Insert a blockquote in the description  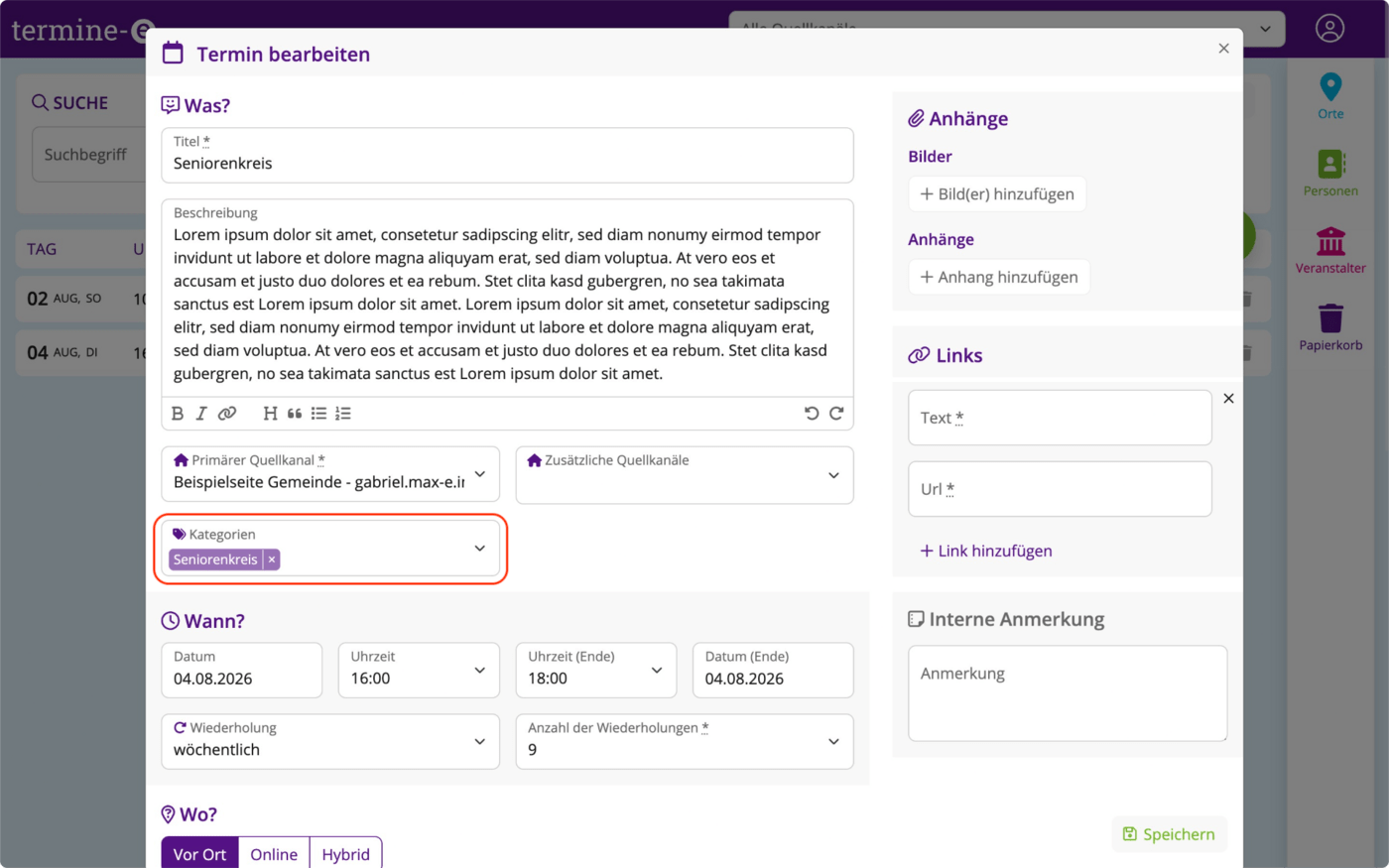point(295,414)
